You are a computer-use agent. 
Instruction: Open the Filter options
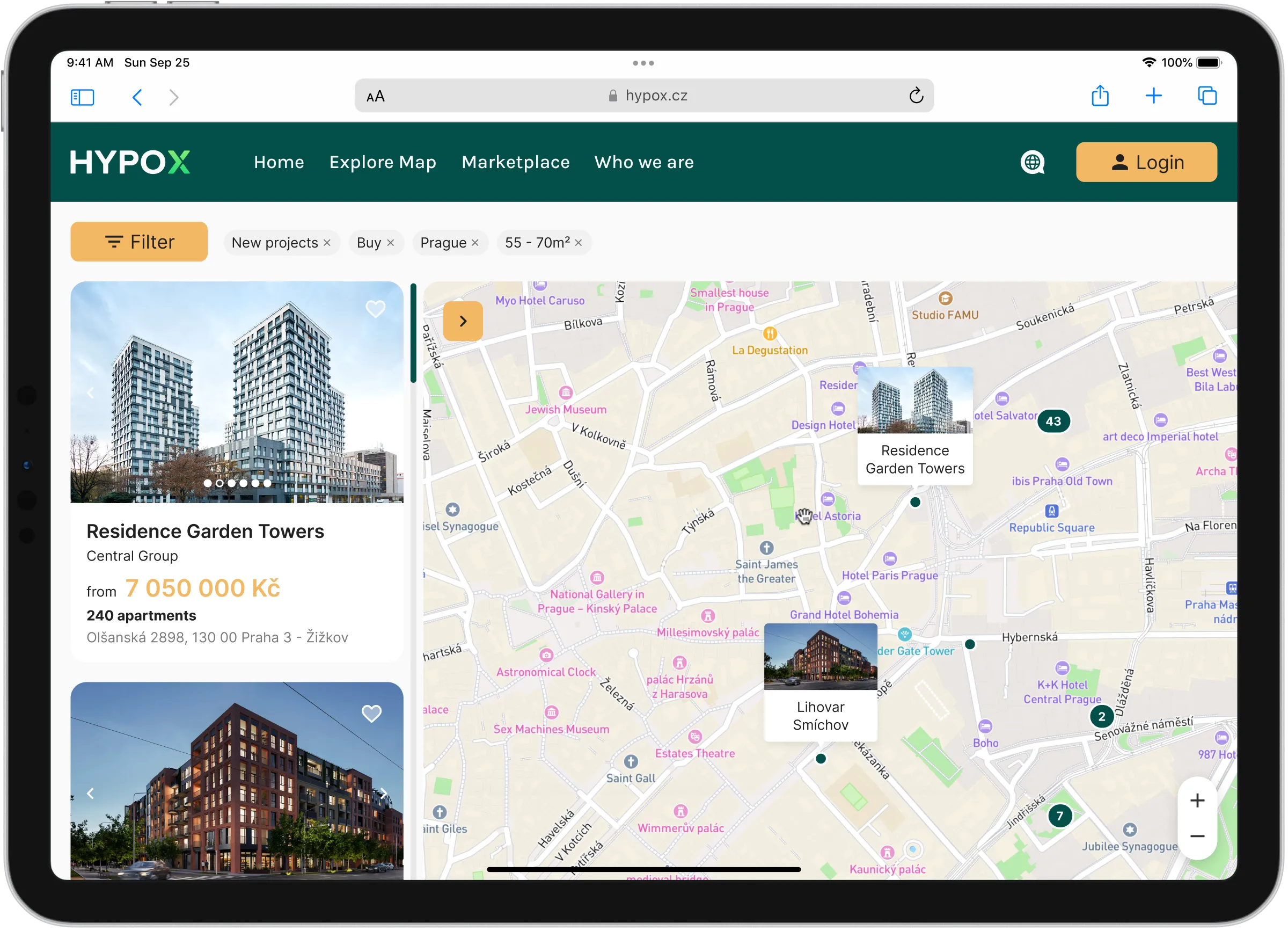click(139, 242)
